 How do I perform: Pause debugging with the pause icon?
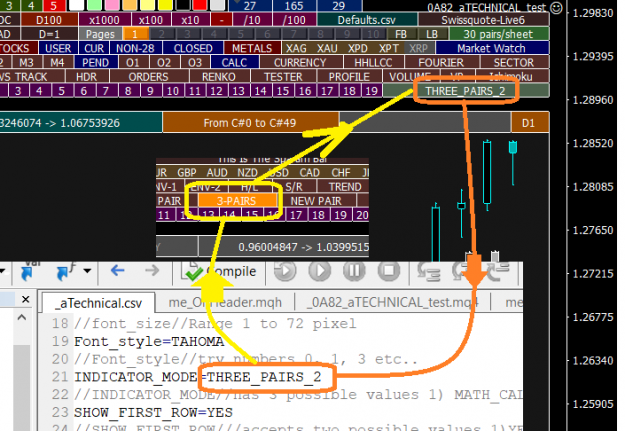354,271
